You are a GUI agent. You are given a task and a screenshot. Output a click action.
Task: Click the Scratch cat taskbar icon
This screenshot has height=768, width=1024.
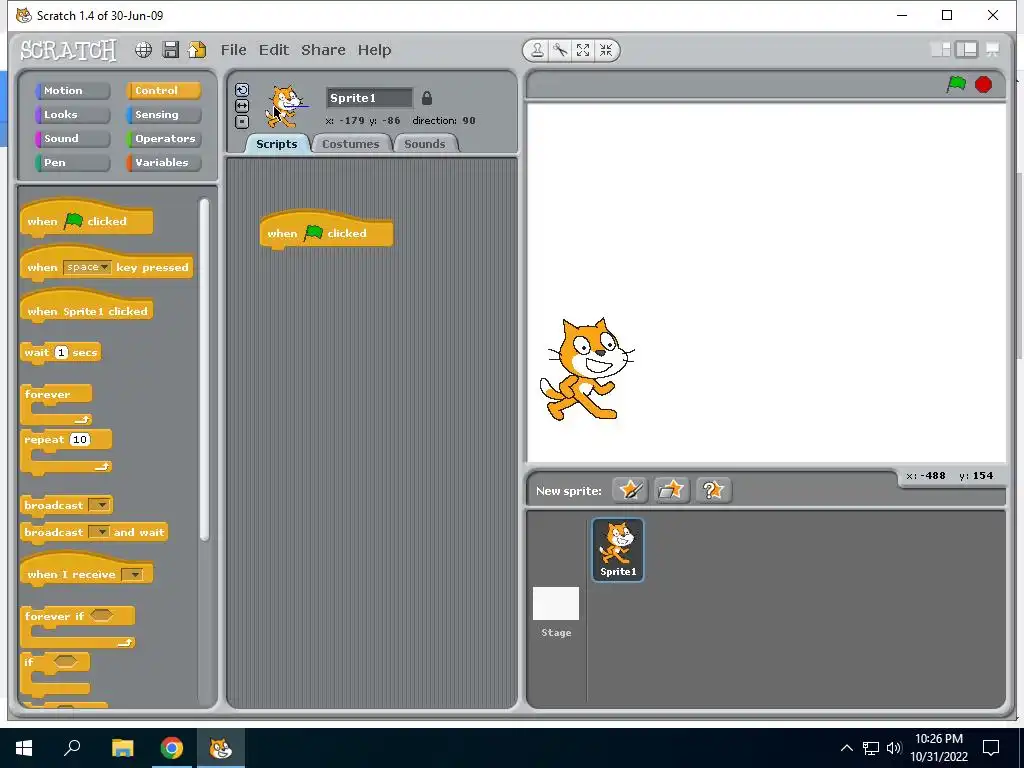point(221,748)
